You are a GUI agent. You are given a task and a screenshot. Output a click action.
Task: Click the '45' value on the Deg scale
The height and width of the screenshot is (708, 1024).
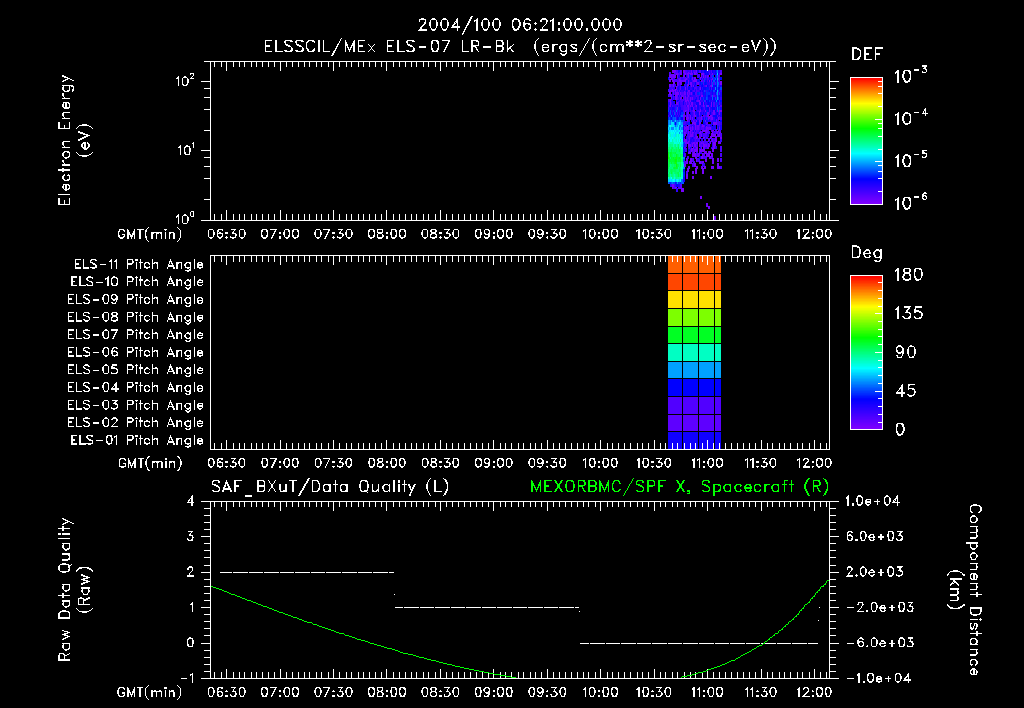click(x=906, y=391)
